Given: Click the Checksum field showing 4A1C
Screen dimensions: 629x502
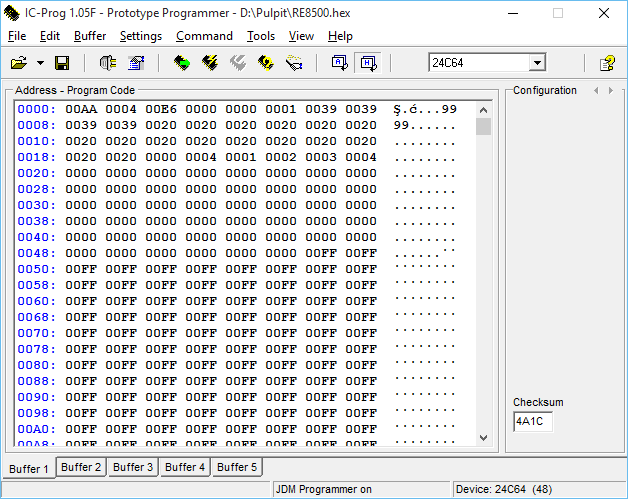Looking at the screenshot, I should pyautogui.click(x=532, y=422).
